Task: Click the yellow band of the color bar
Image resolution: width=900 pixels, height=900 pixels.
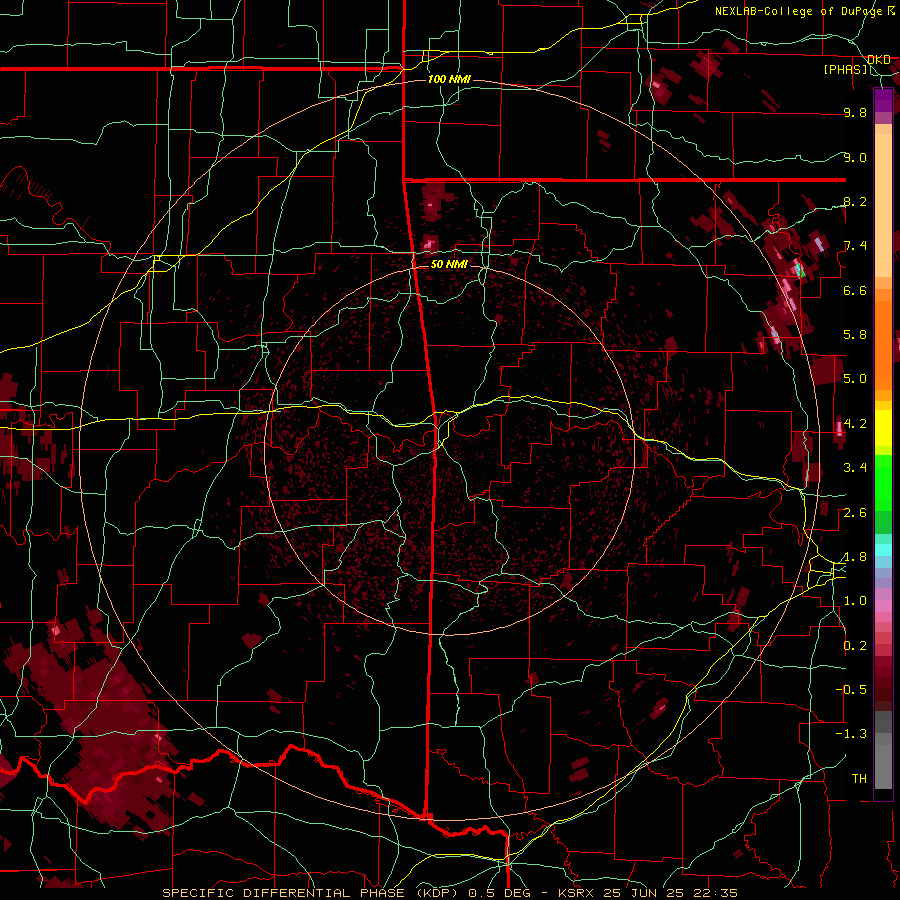Action: tap(883, 428)
